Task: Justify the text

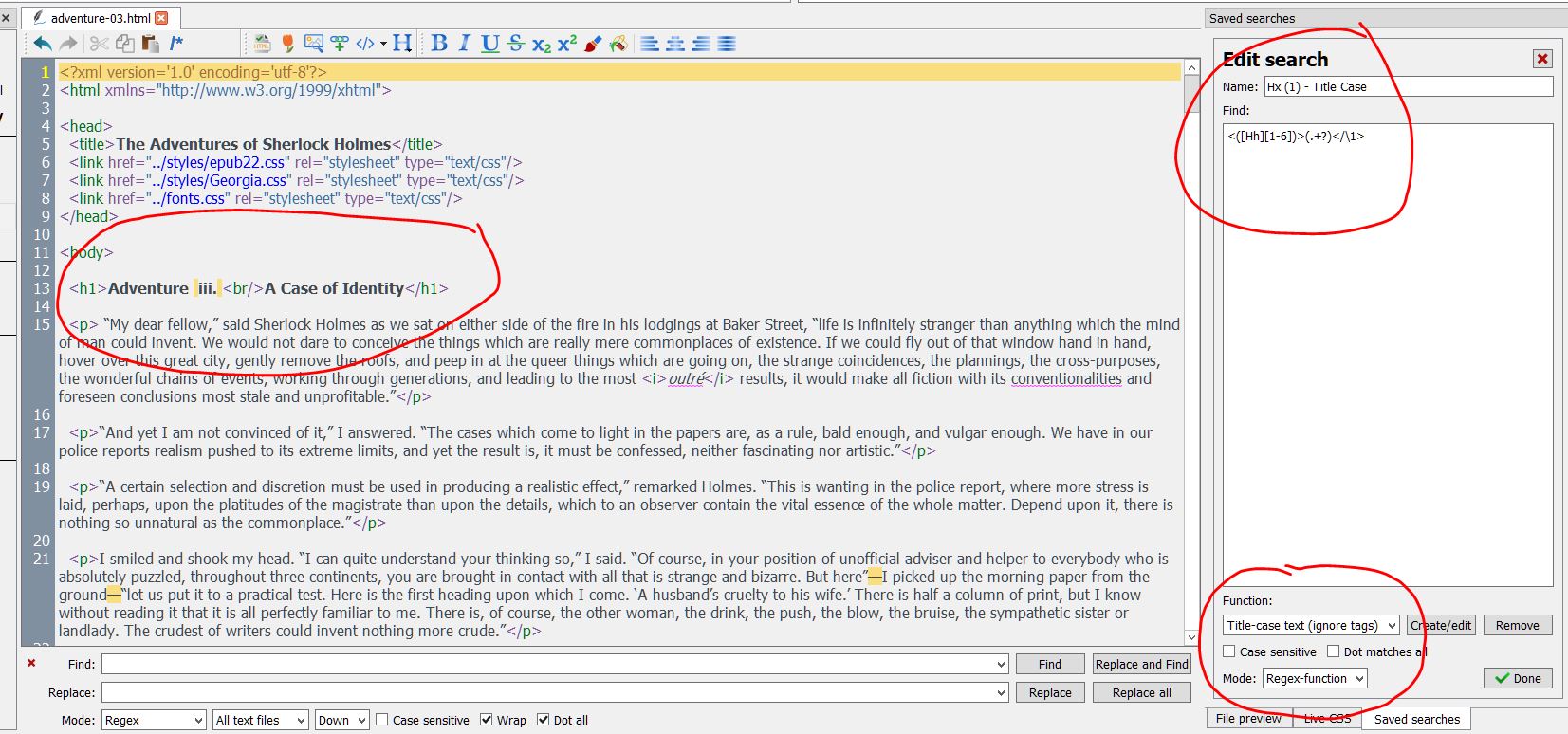Action: pos(727,43)
